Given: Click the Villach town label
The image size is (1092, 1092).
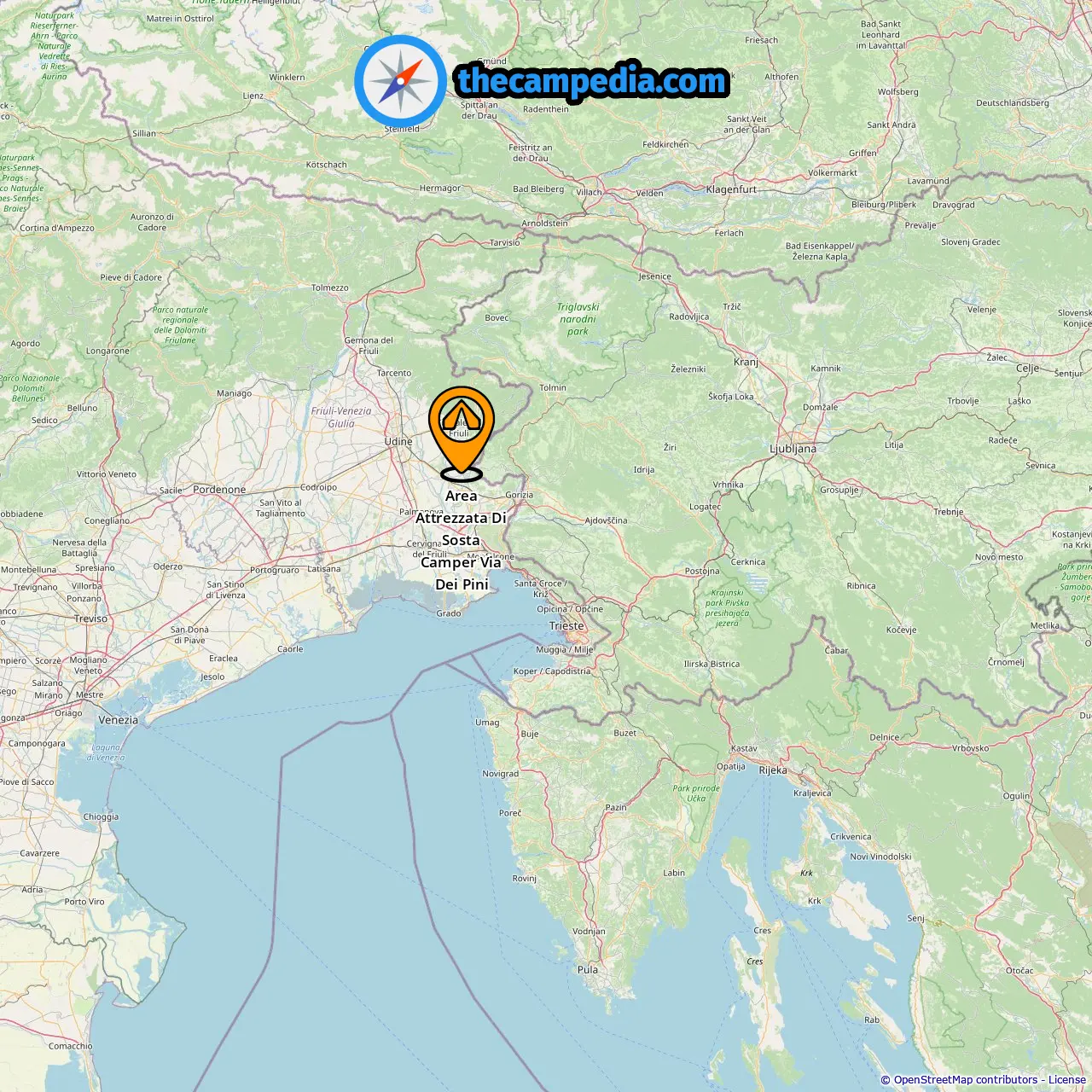Looking at the screenshot, I should tap(589, 192).
